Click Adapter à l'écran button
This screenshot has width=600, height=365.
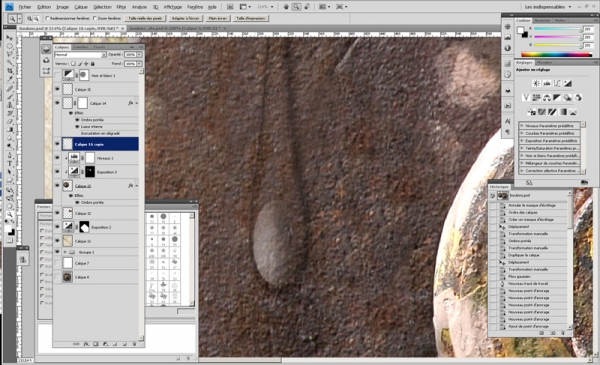tap(185, 18)
